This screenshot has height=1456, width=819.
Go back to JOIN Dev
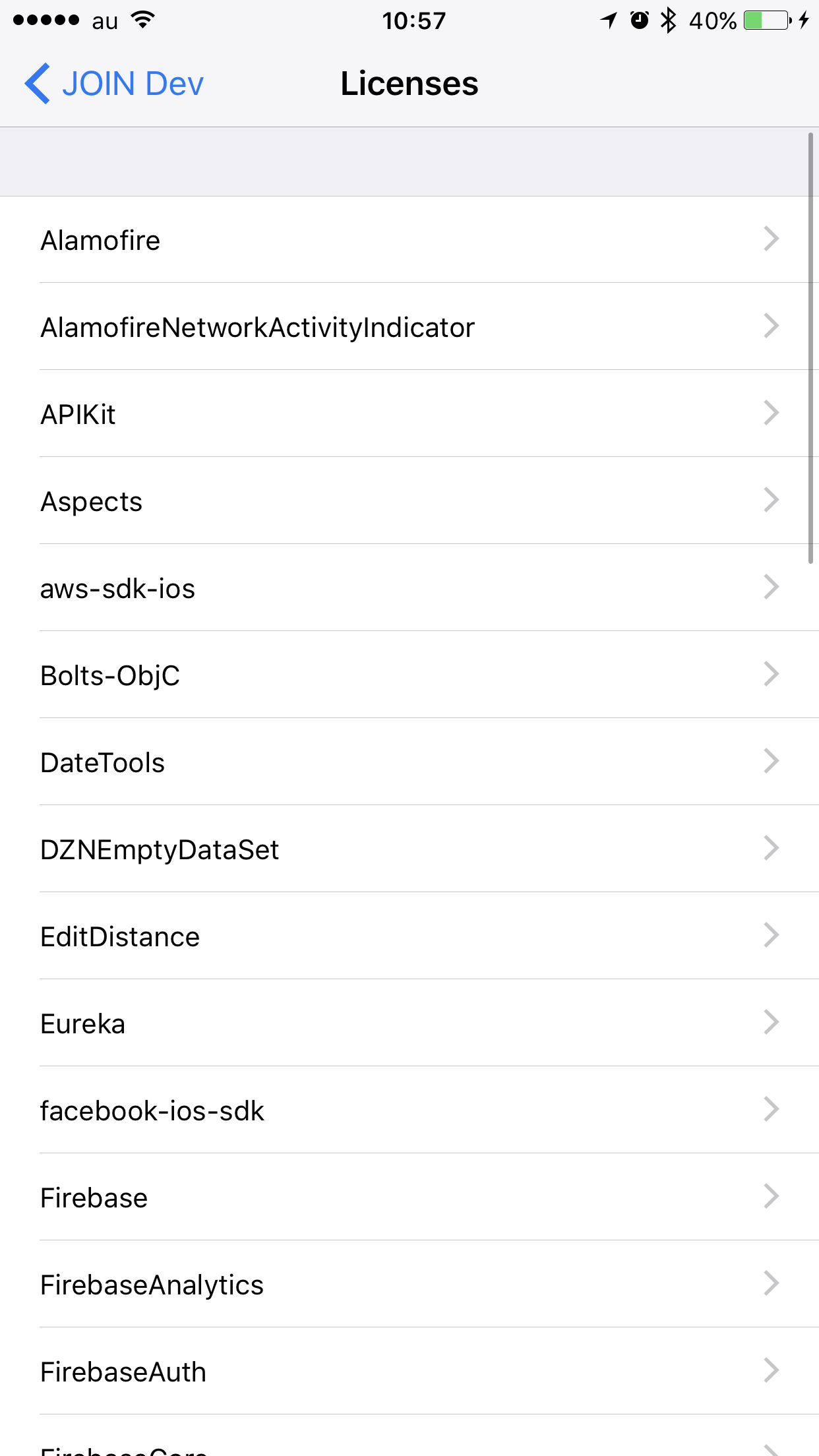pos(132,84)
